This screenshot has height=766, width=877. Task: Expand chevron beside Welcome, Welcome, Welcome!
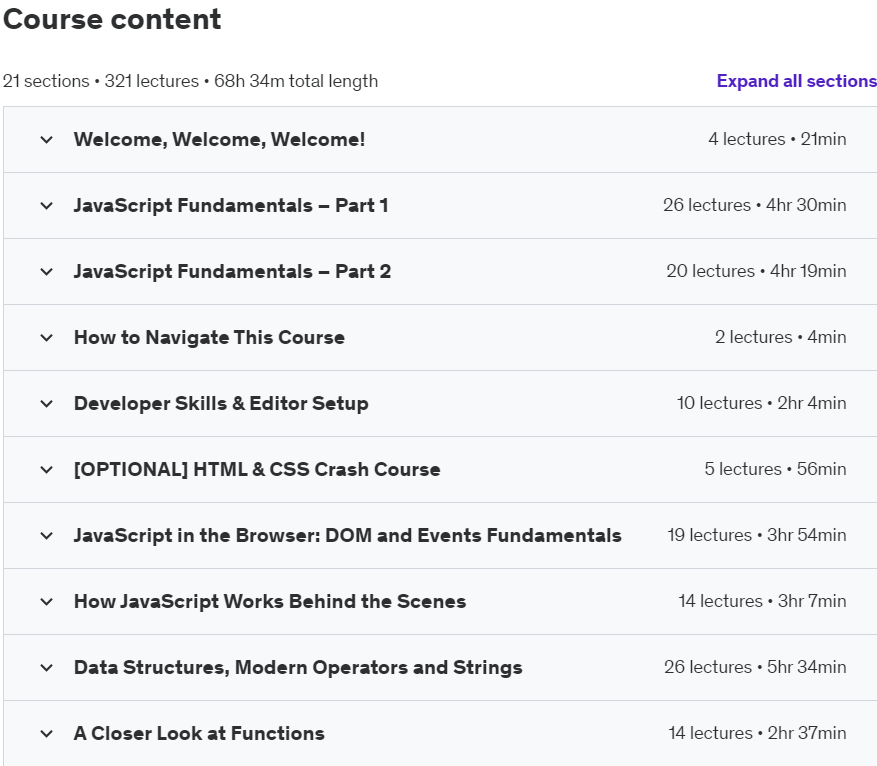point(46,140)
